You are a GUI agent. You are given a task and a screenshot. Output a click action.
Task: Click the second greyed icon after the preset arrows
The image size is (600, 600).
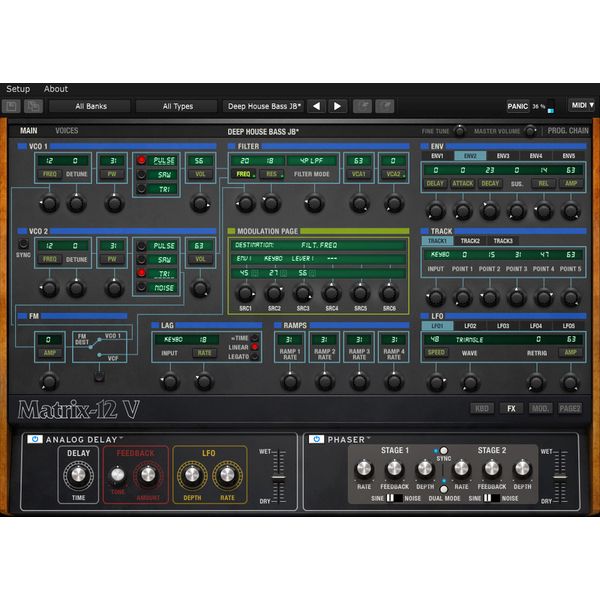click(385, 106)
